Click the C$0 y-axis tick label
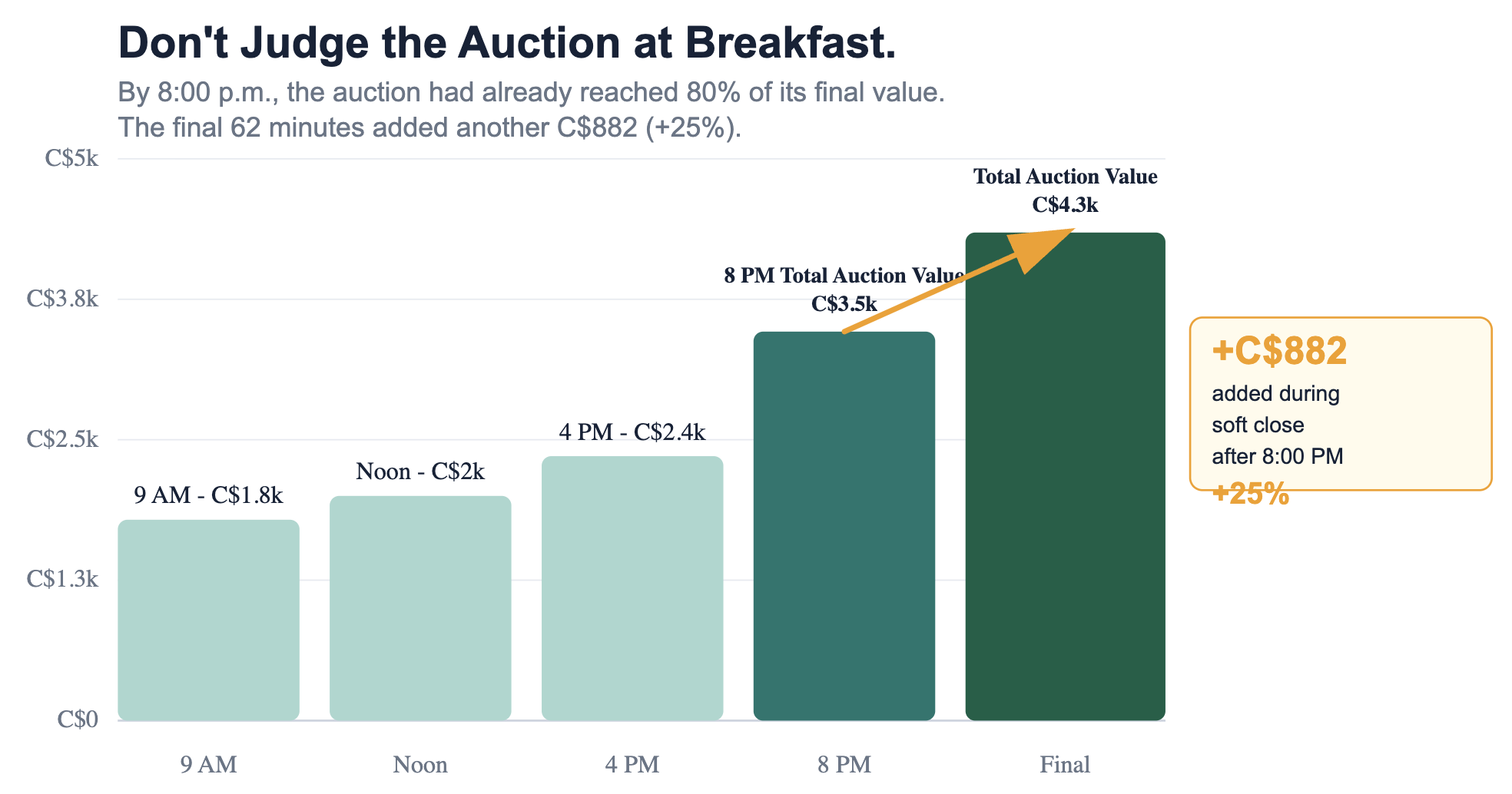Image resolution: width=1512 pixels, height=794 pixels. [78, 720]
